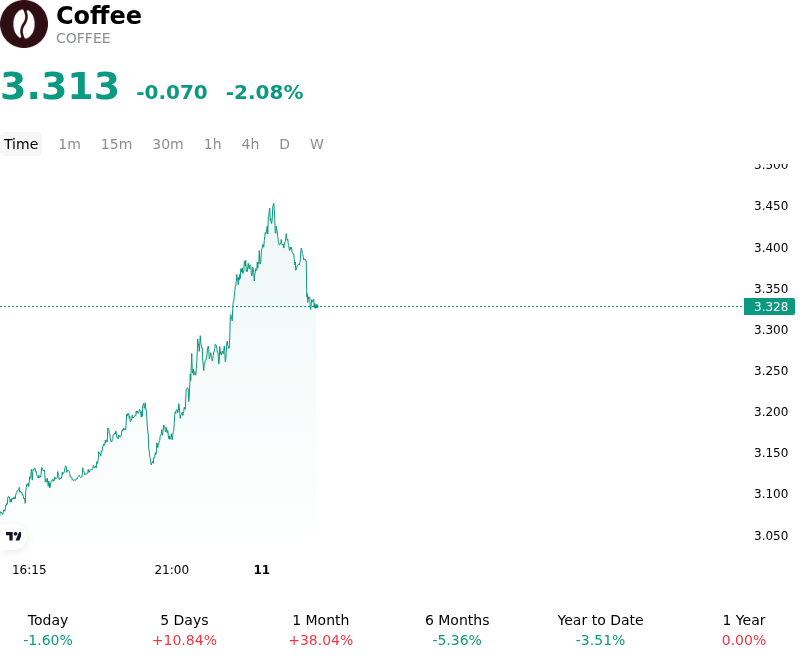Show the daily D chart
Image resolution: width=800 pixels, height=660 pixels.
pos(284,144)
